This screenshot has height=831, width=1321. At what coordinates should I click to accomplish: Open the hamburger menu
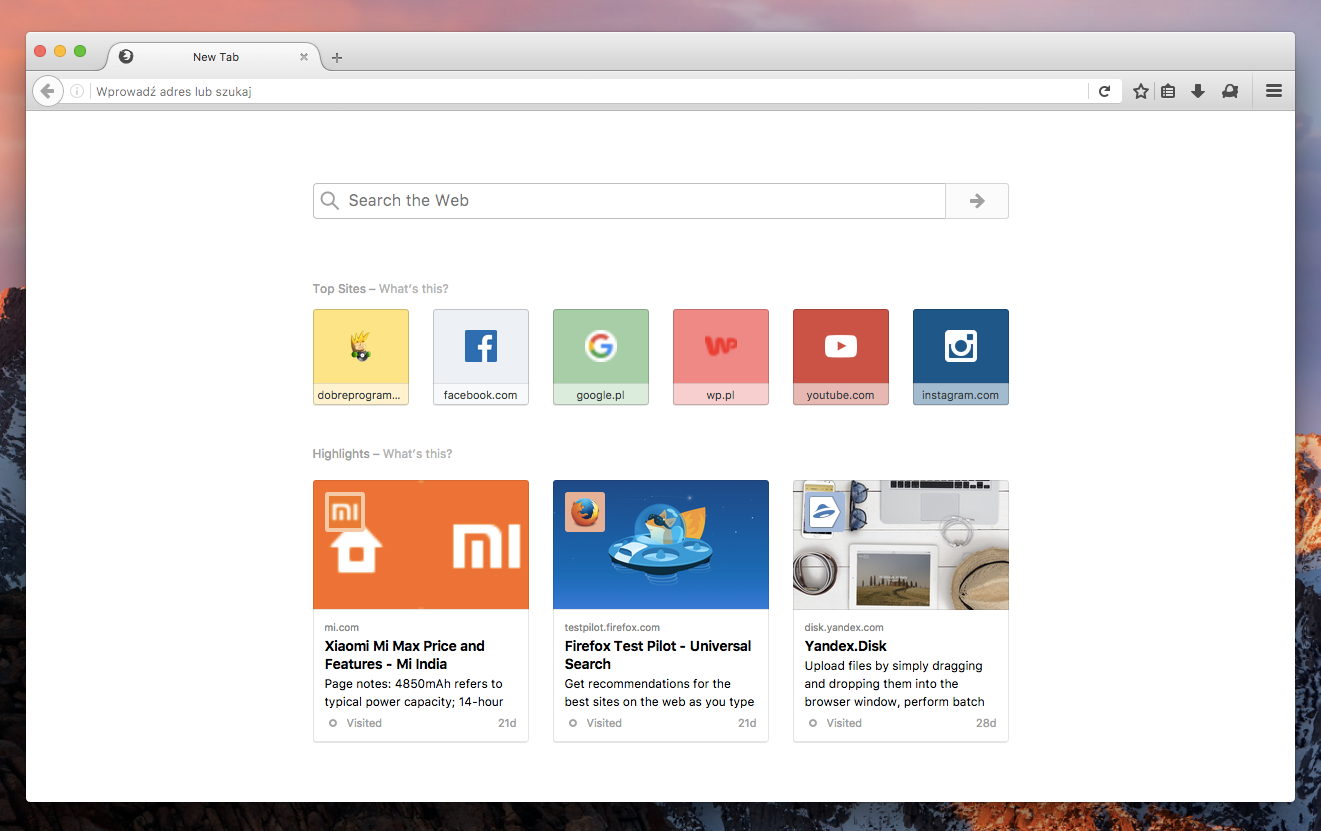(x=1274, y=91)
